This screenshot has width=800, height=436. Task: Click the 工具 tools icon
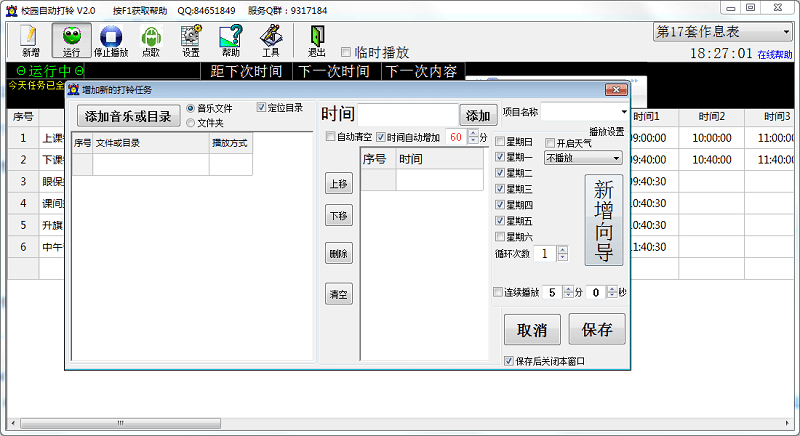coord(271,40)
